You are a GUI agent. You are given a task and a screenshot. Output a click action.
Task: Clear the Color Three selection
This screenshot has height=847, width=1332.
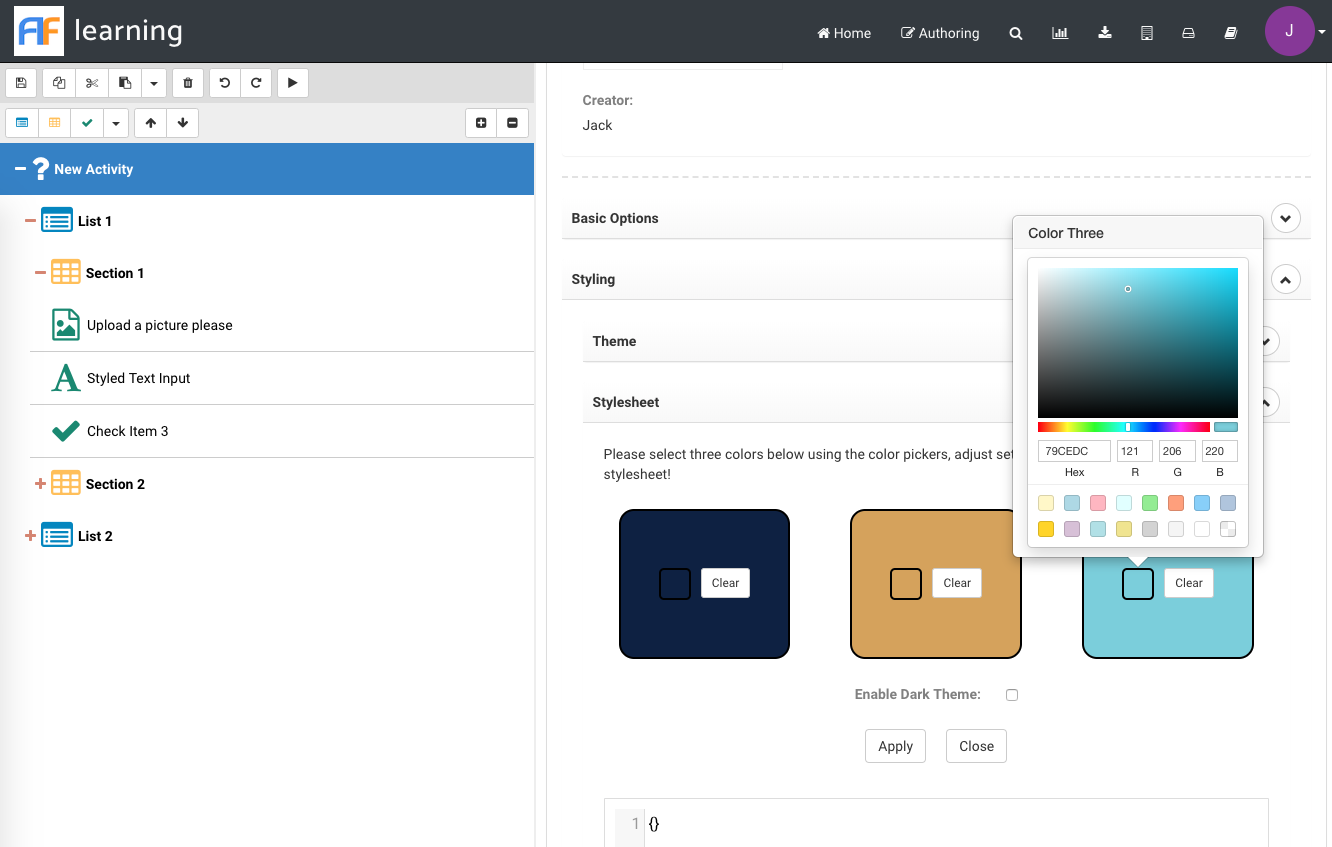pos(1188,583)
